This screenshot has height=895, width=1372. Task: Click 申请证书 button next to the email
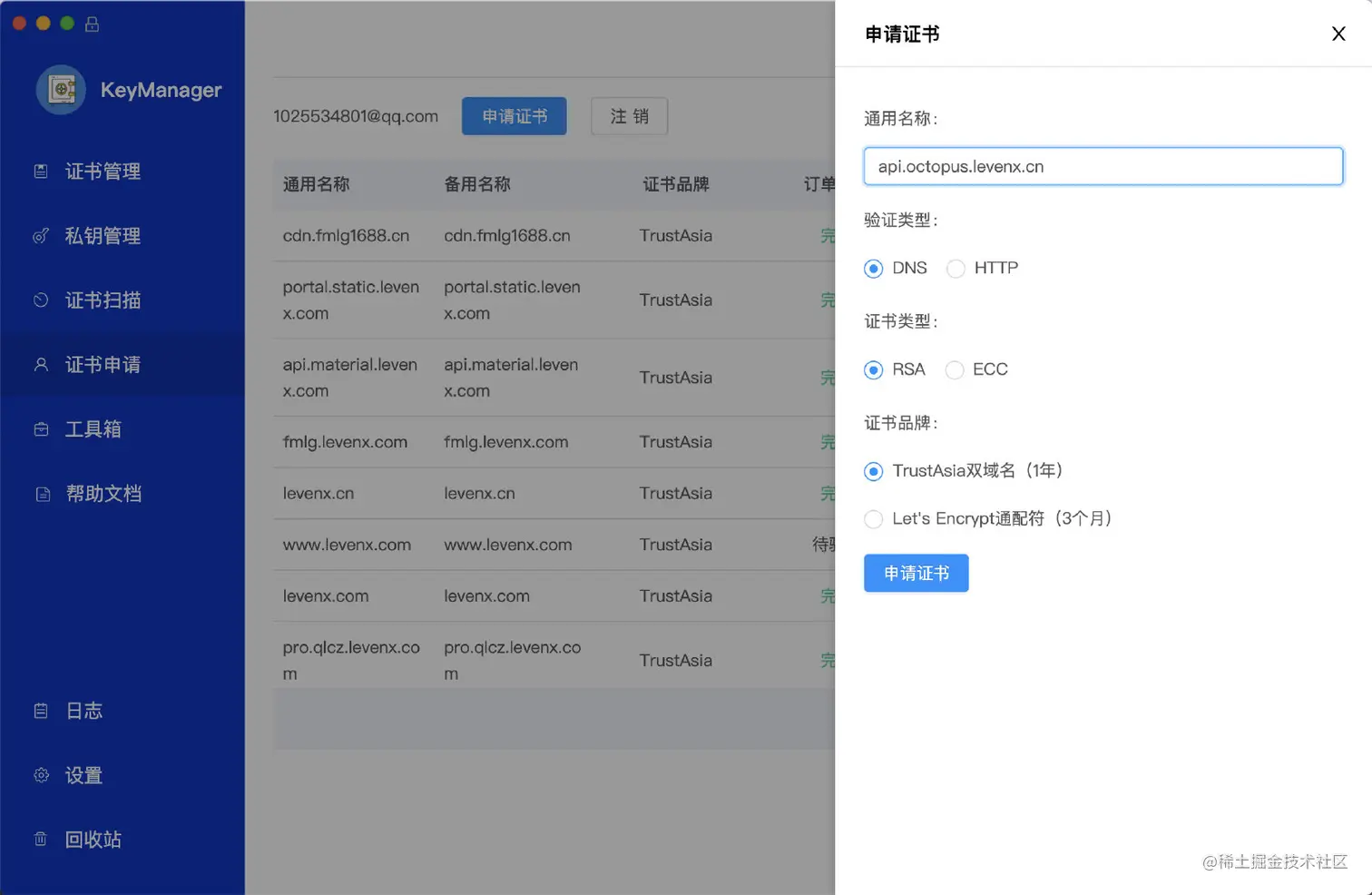[514, 116]
